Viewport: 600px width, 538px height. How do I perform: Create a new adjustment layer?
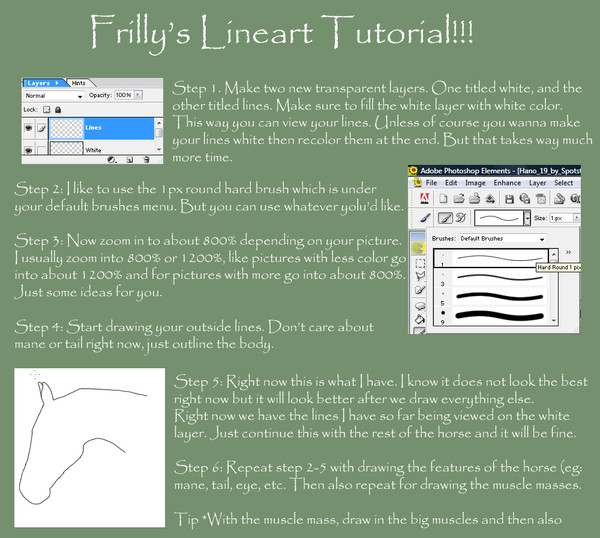(112, 160)
